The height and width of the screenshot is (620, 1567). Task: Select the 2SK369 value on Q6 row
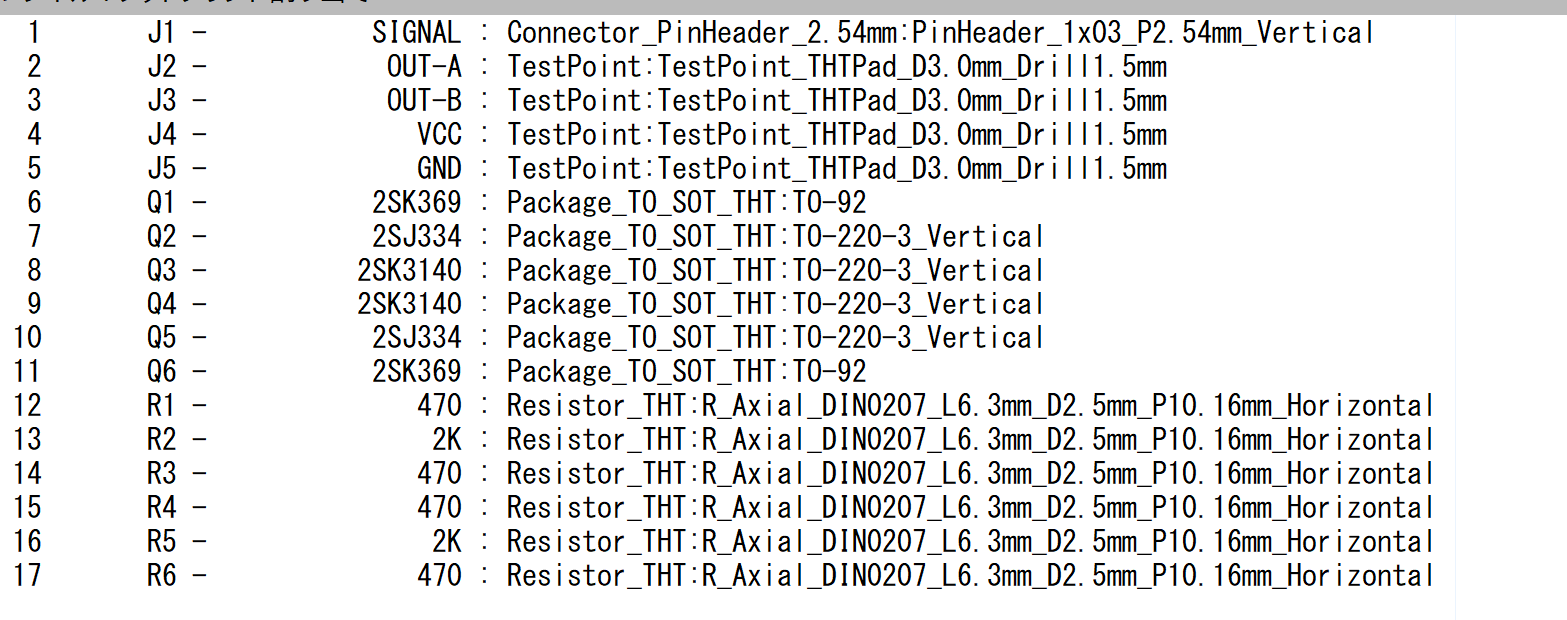coord(416,372)
